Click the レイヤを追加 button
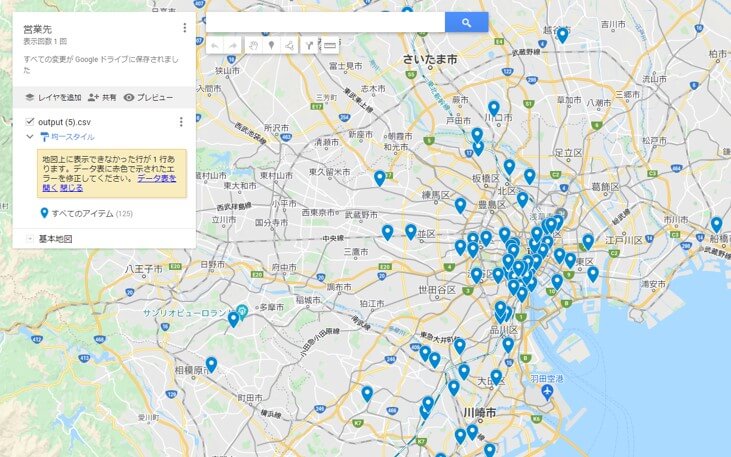 tap(53, 97)
